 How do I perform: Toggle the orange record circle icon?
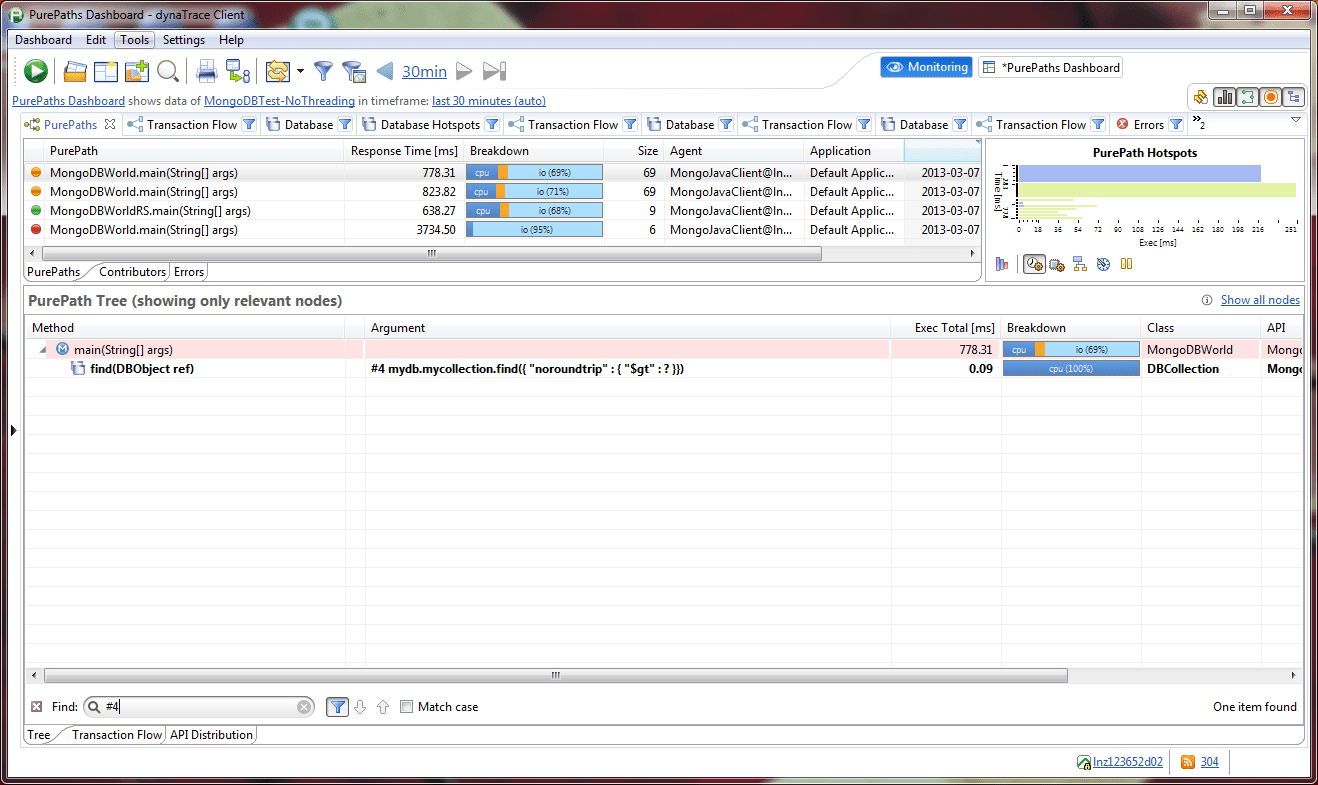[x=1271, y=97]
